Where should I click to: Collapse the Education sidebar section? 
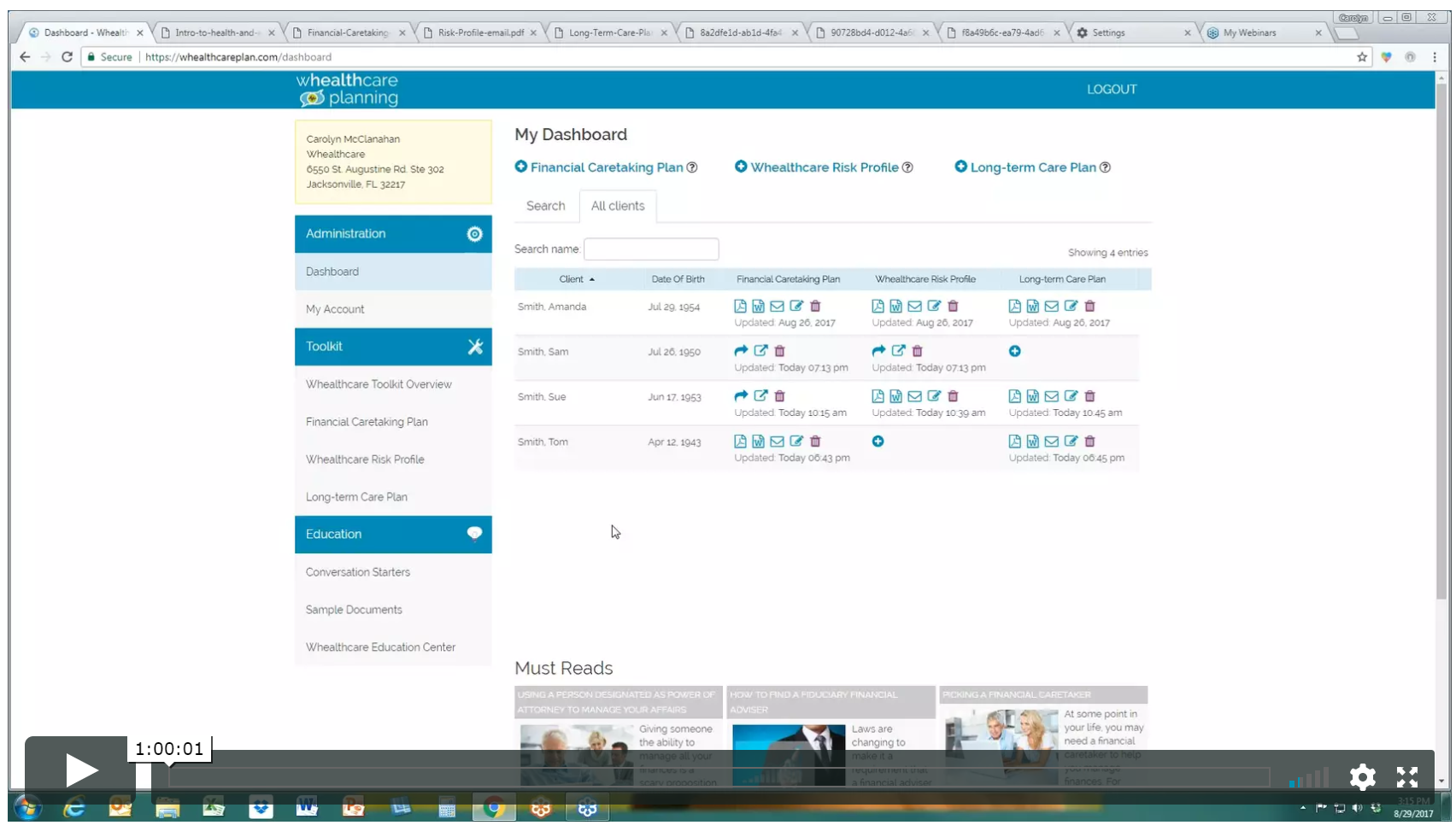click(474, 535)
